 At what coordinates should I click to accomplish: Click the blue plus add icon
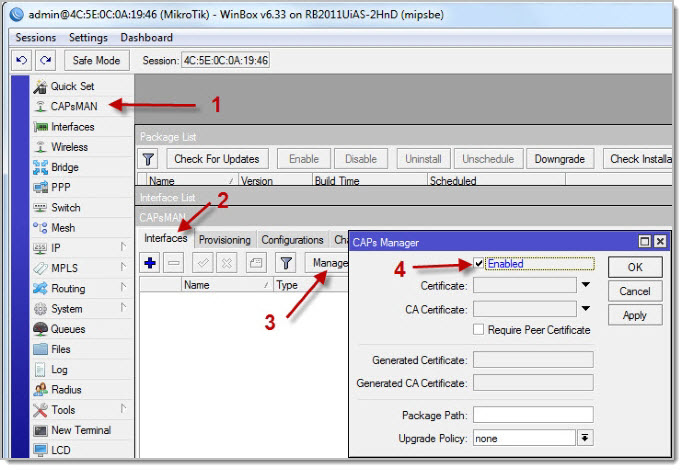click(151, 263)
